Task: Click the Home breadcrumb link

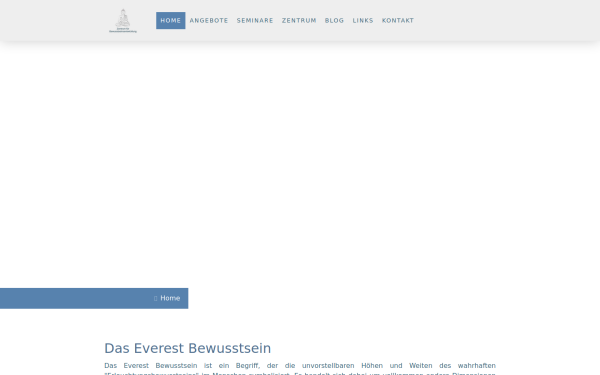Action: coord(170,298)
